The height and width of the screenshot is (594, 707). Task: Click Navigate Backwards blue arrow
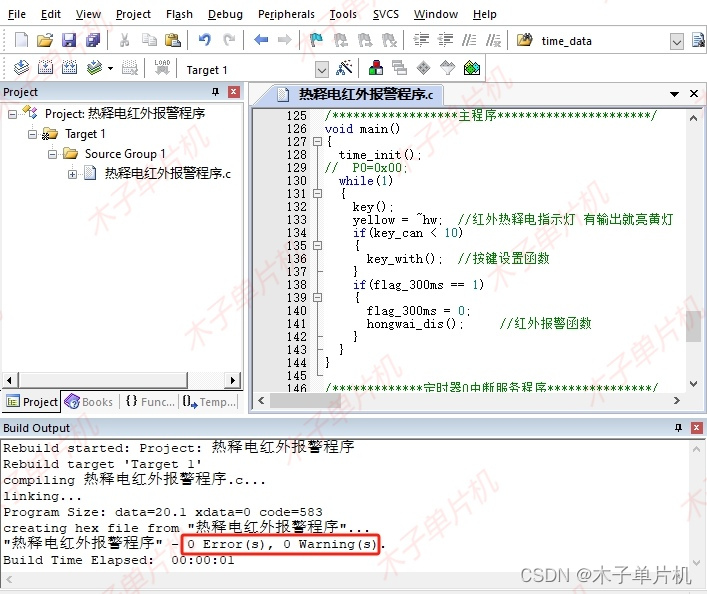(261, 41)
